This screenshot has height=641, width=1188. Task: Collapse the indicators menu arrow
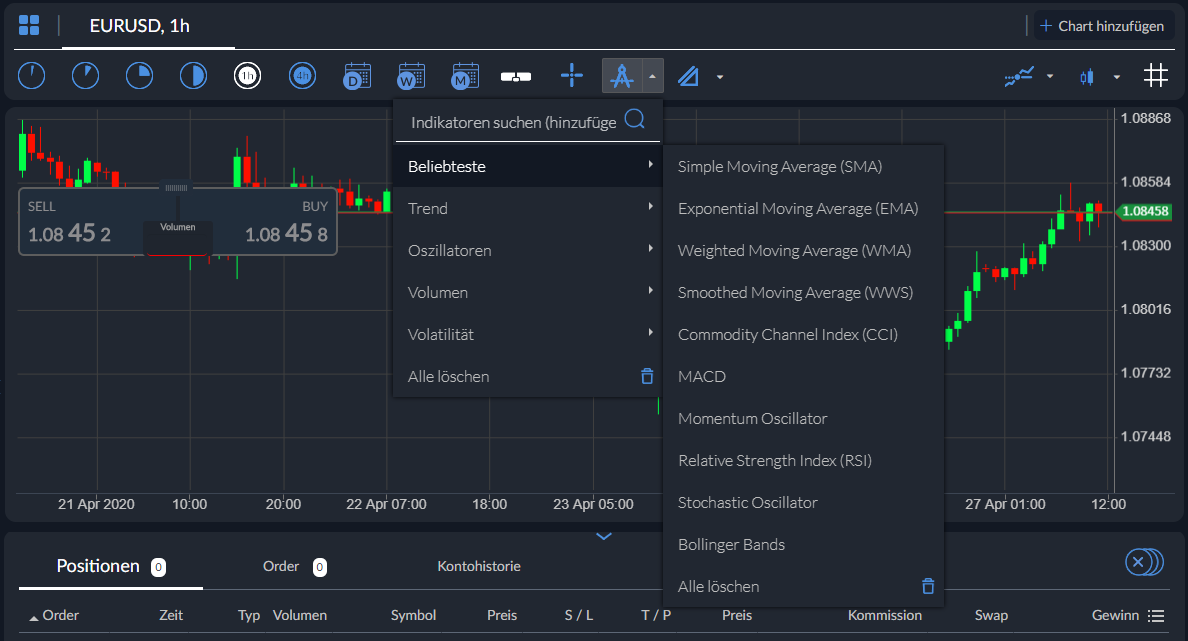[x=652, y=76]
